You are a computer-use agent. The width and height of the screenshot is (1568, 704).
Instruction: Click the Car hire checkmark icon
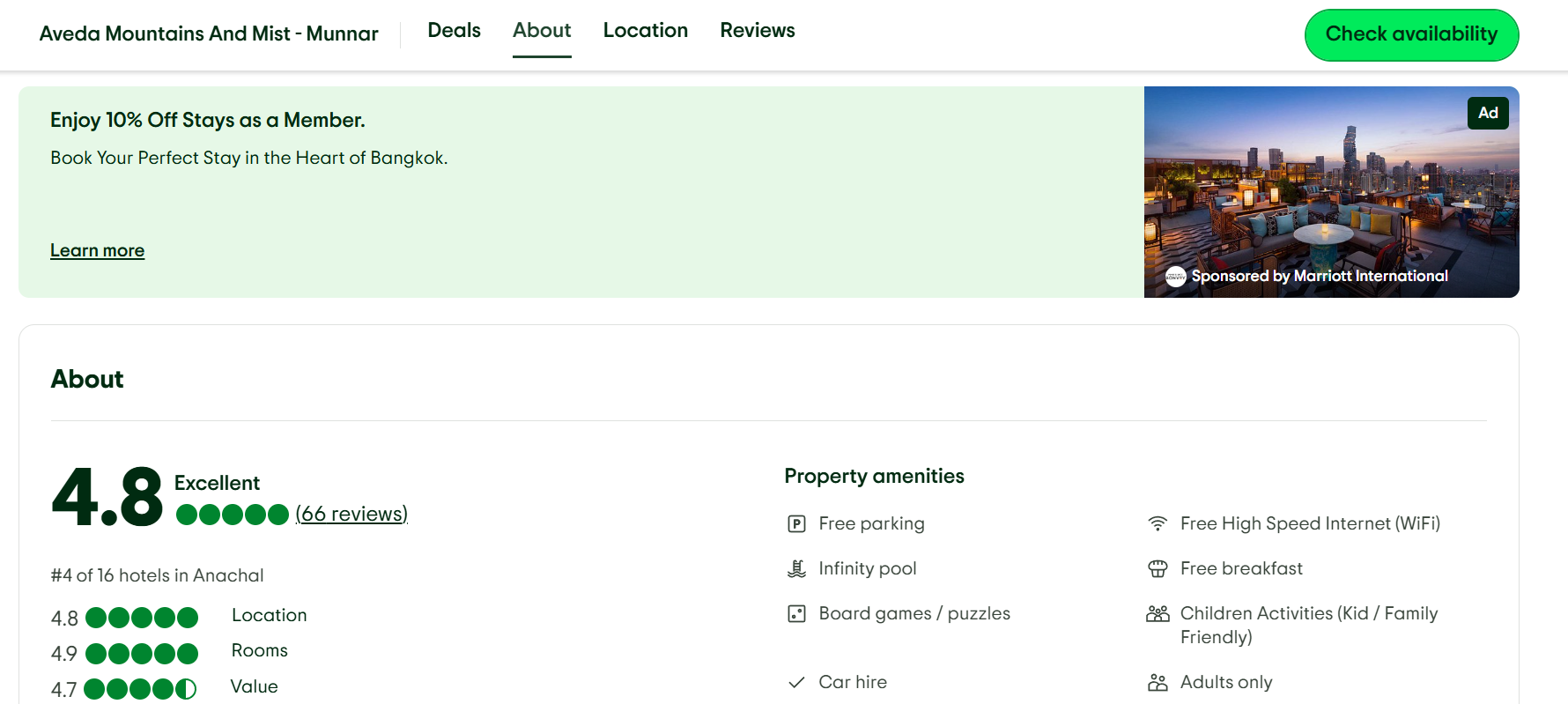[x=796, y=683]
